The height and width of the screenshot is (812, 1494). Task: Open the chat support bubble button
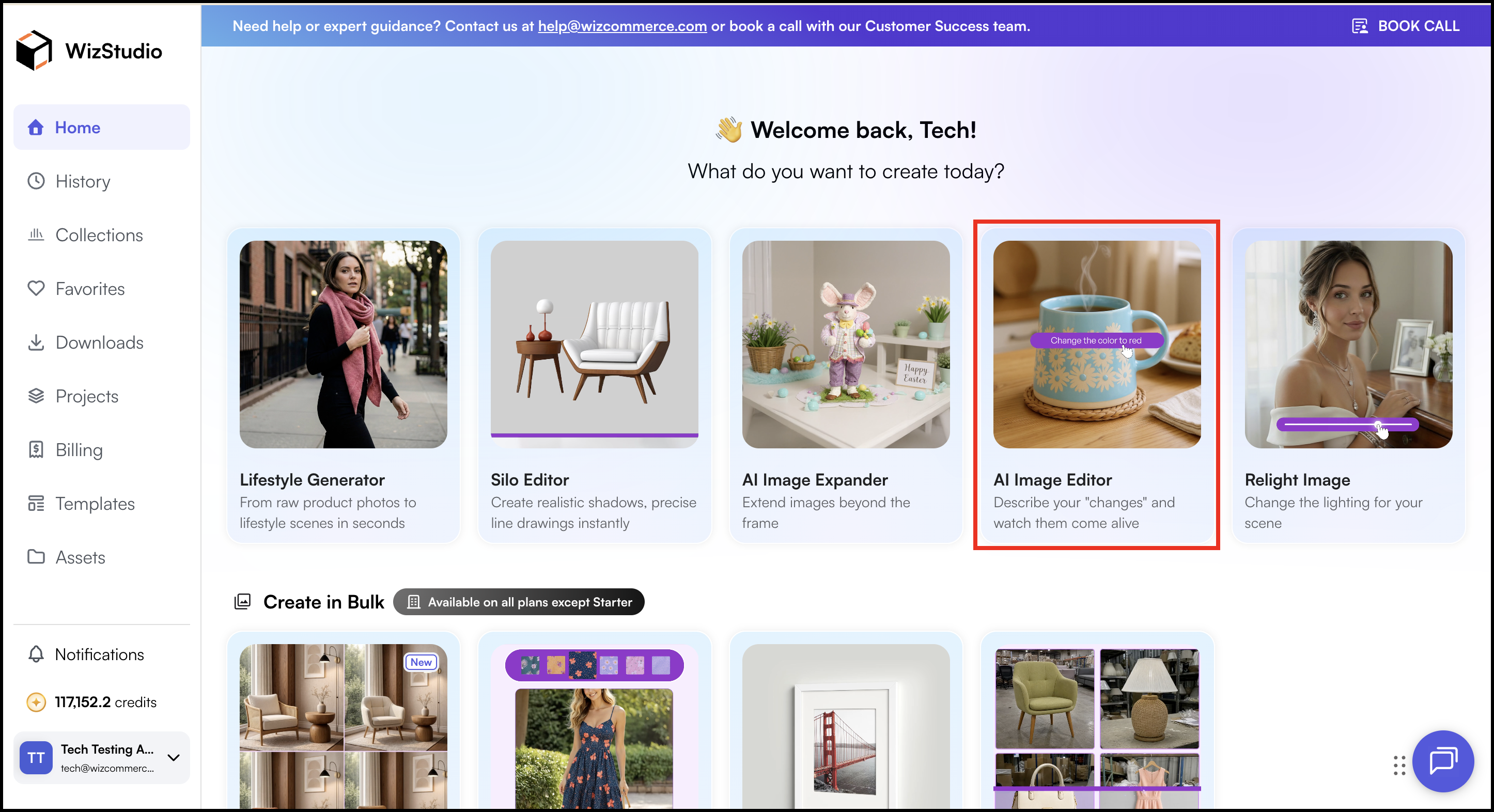tap(1443, 761)
